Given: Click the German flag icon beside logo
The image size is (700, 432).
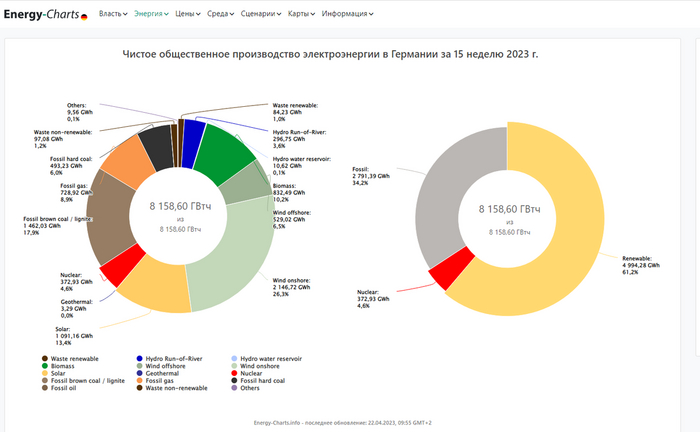Looking at the screenshot, I should pos(85,16).
